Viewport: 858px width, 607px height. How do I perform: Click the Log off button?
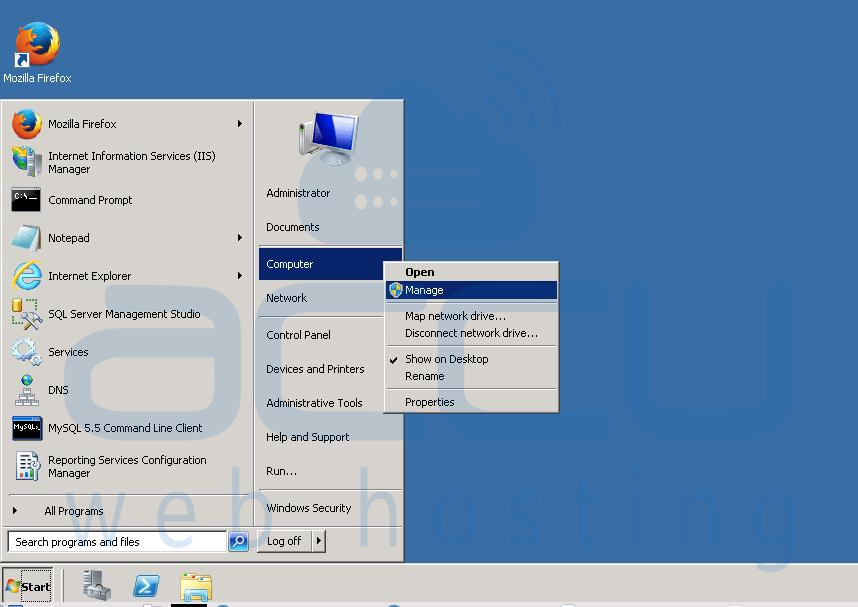coord(285,541)
